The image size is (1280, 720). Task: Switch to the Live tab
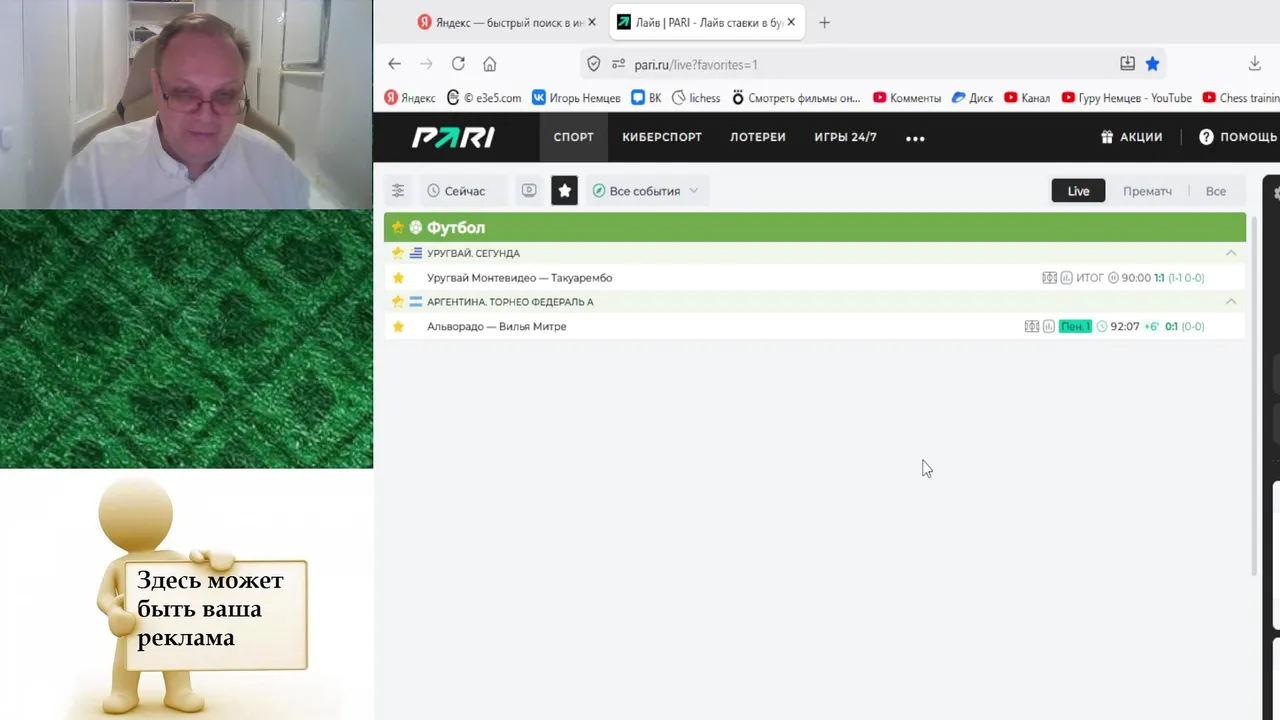(1078, 191)
